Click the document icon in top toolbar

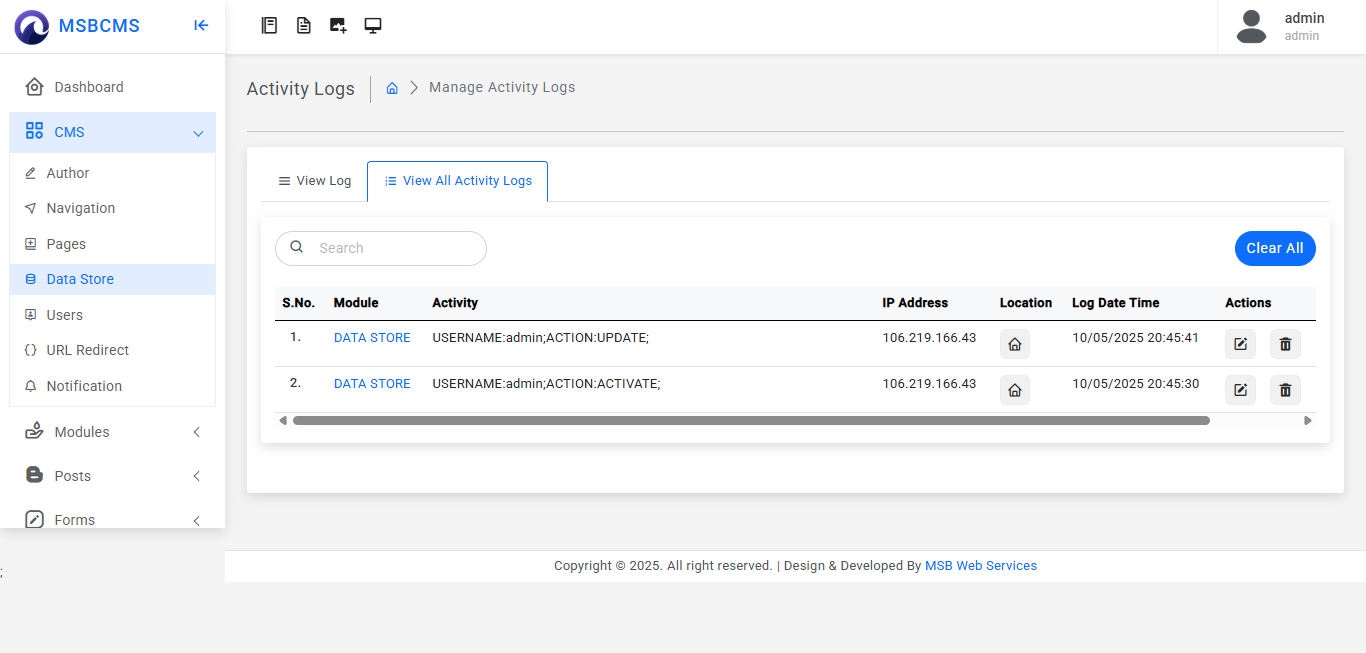[x=304, y=26]
